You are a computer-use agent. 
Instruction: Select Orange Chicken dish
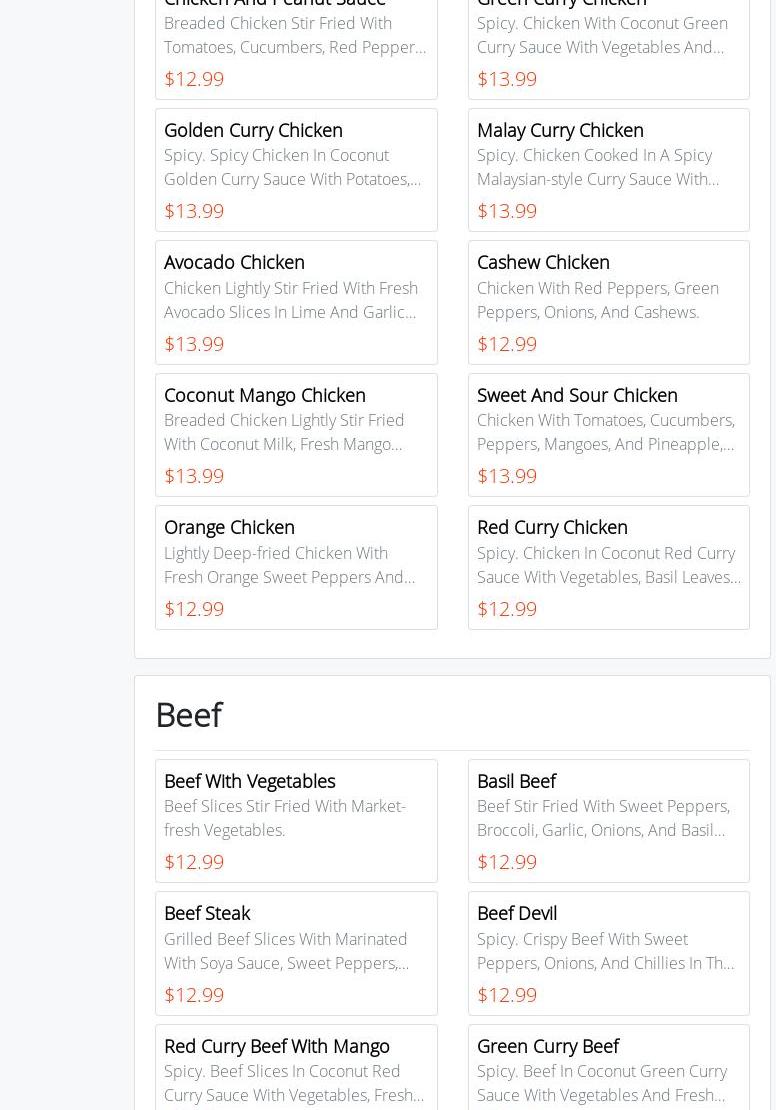point(229,527)
